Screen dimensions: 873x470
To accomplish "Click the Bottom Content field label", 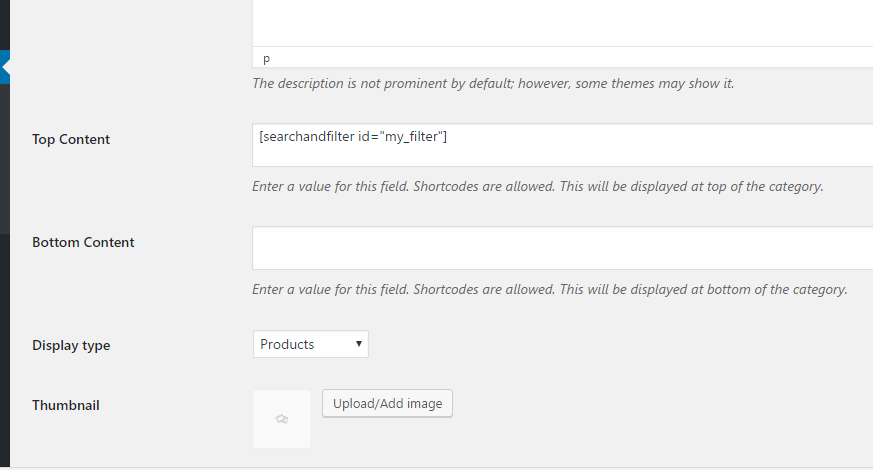I will tap(83, 242).
